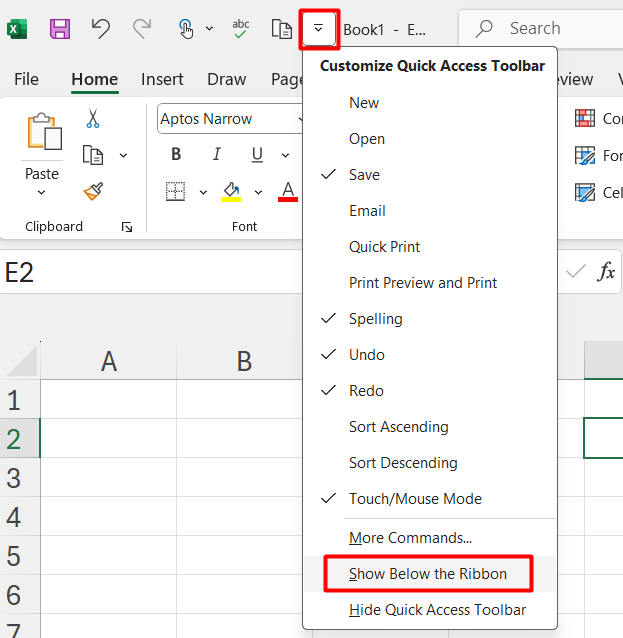The image size is (623, 638).
Task: Enable Email in the customize menu
Action: point(430,211)
